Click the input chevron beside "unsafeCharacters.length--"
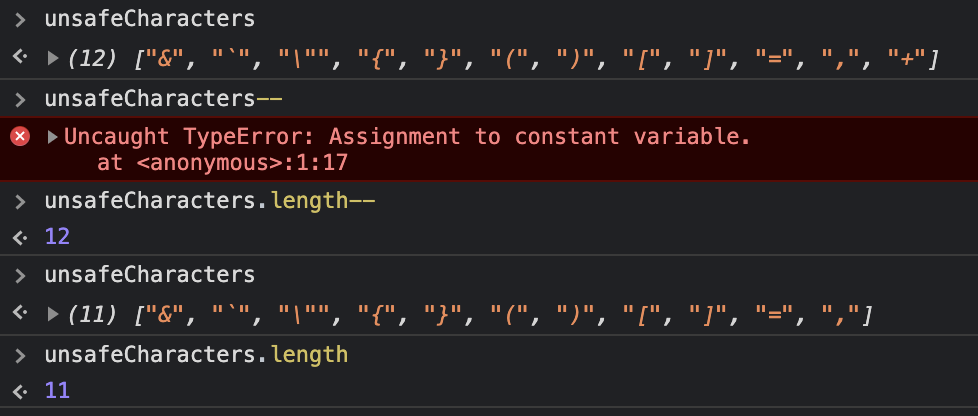The height and width of the screenshot is (416, 978). pyautogui.click(x=19, y=201)
